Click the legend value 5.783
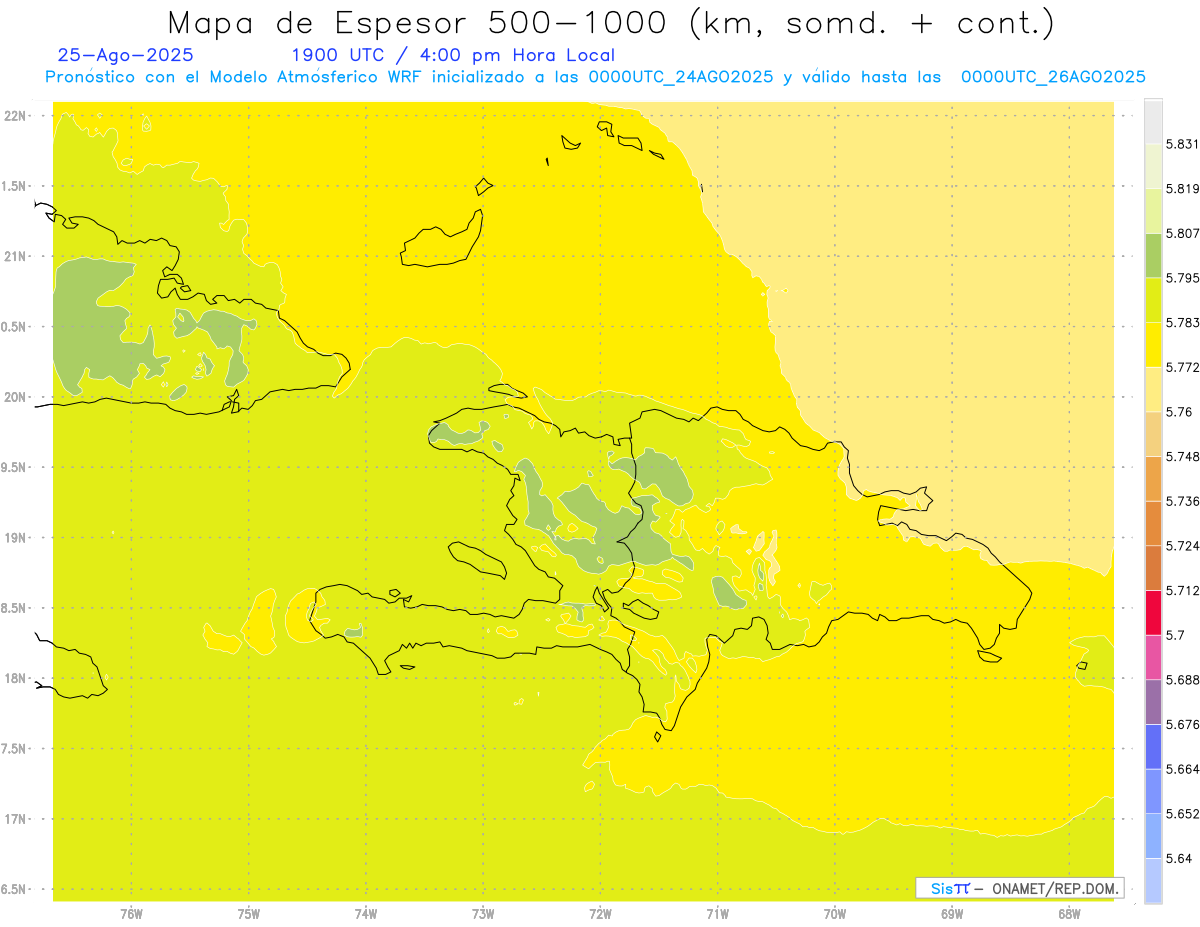The width and height of the screenshot is (1200, 927). (x=1182, y=322)
